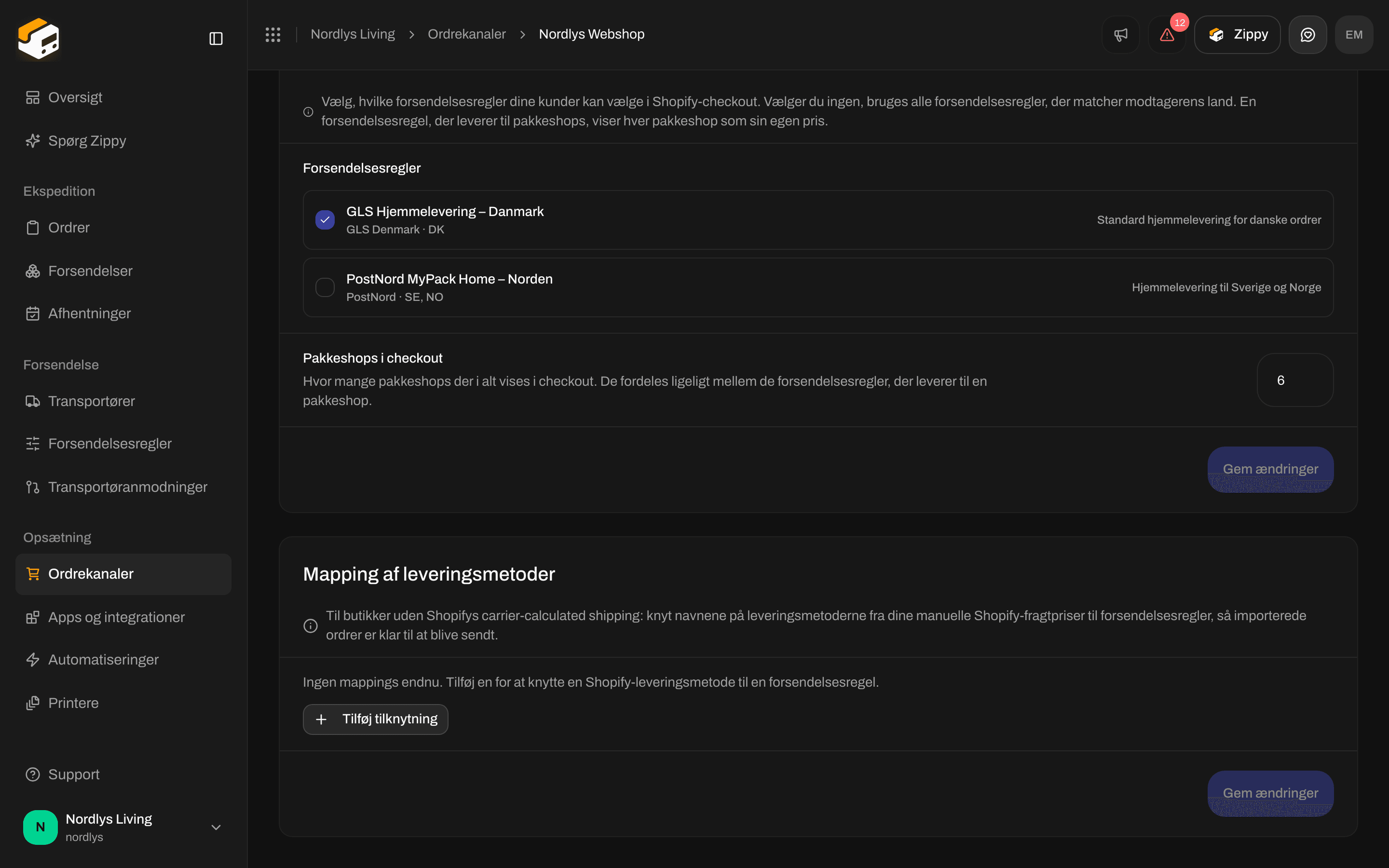Select Ordrekanaler in the sidebar

[123, 574]
